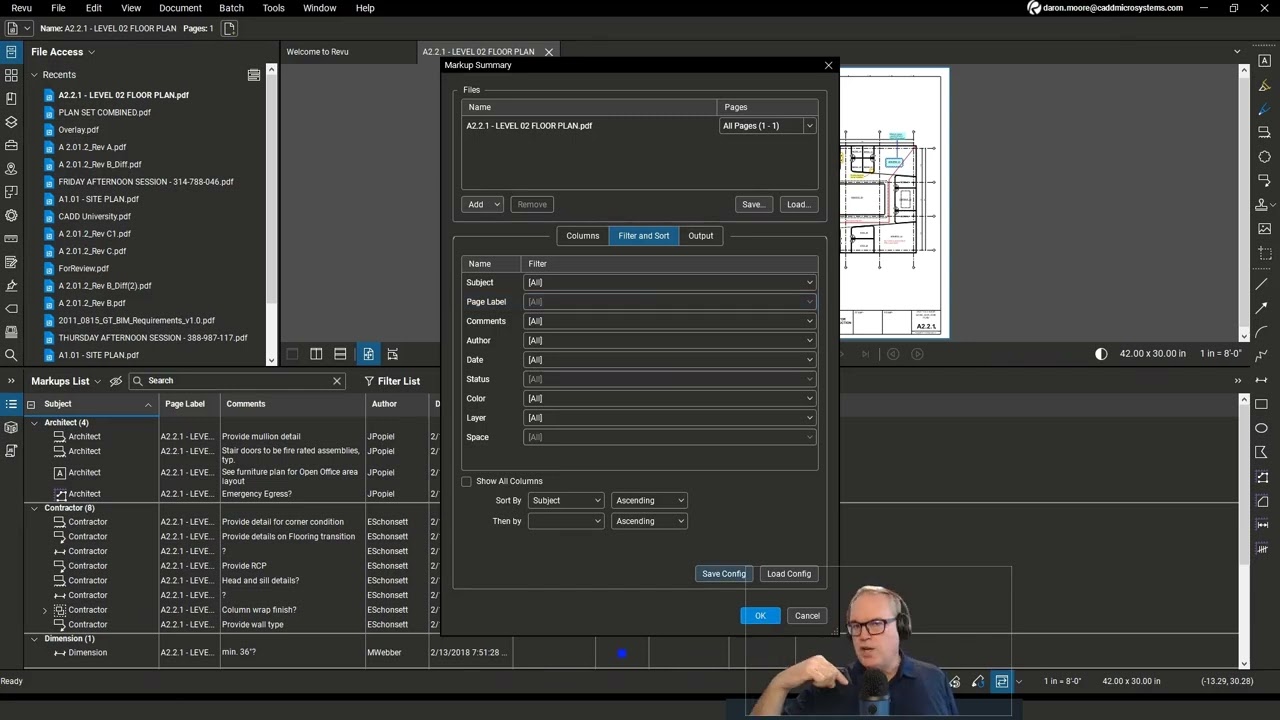1280x720 pixels.
Task: Open the Tool Chest panel icon
Action: (x=11, y=145)
